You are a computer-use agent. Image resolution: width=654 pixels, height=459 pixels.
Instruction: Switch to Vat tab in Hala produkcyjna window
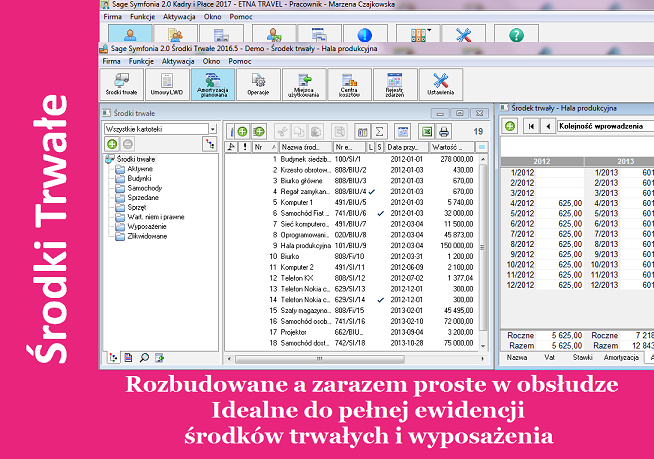[549, 357]
